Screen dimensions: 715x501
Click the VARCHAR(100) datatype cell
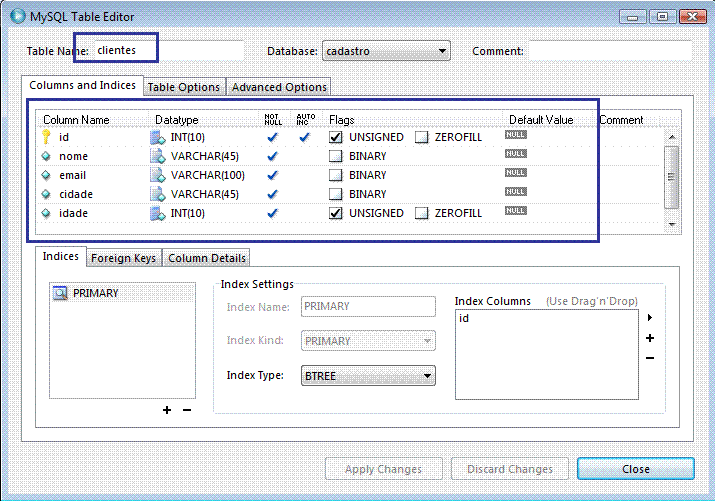coord(207,176)
